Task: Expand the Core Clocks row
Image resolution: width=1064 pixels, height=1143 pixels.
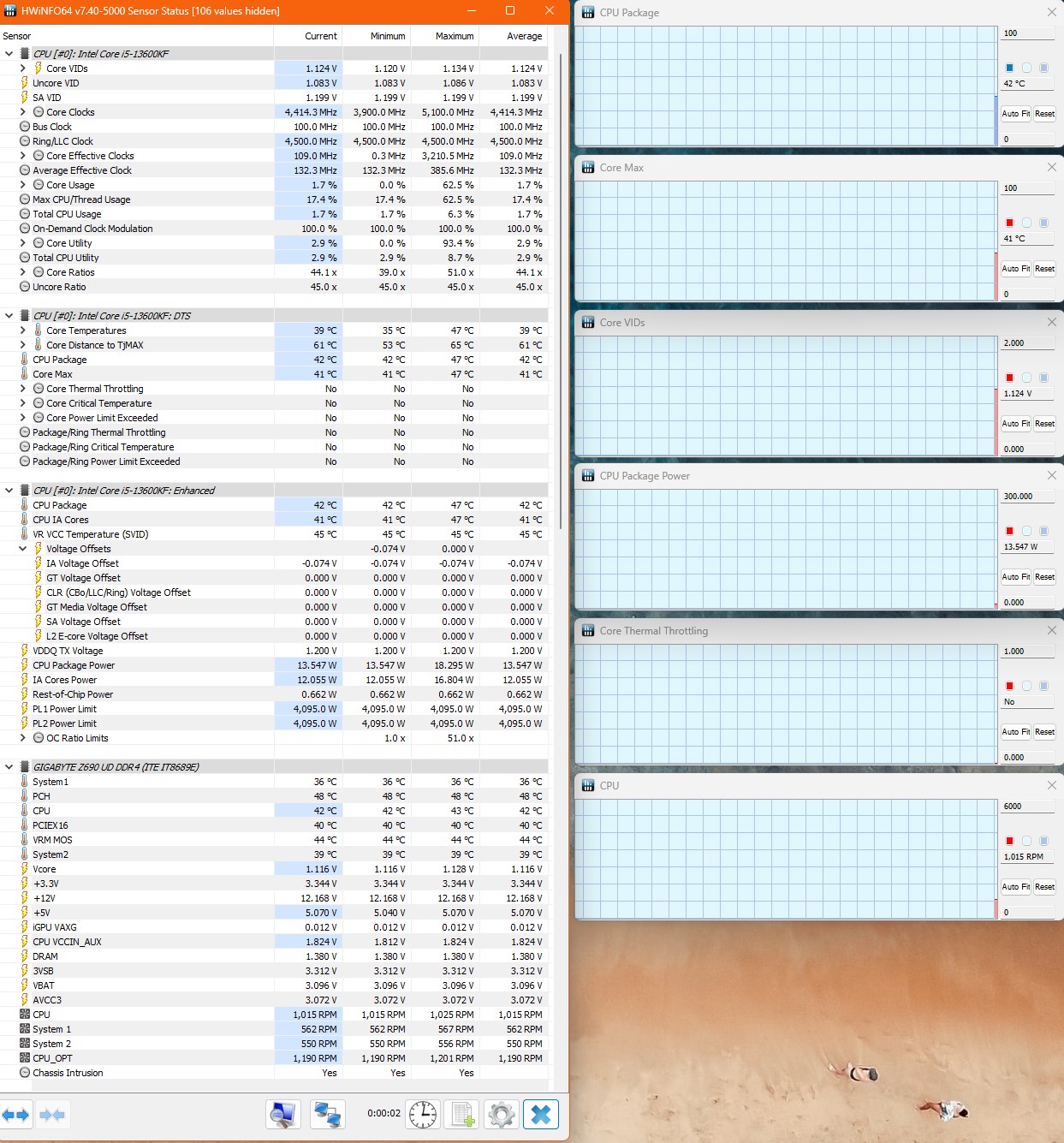Action: [x=23, y=112]
